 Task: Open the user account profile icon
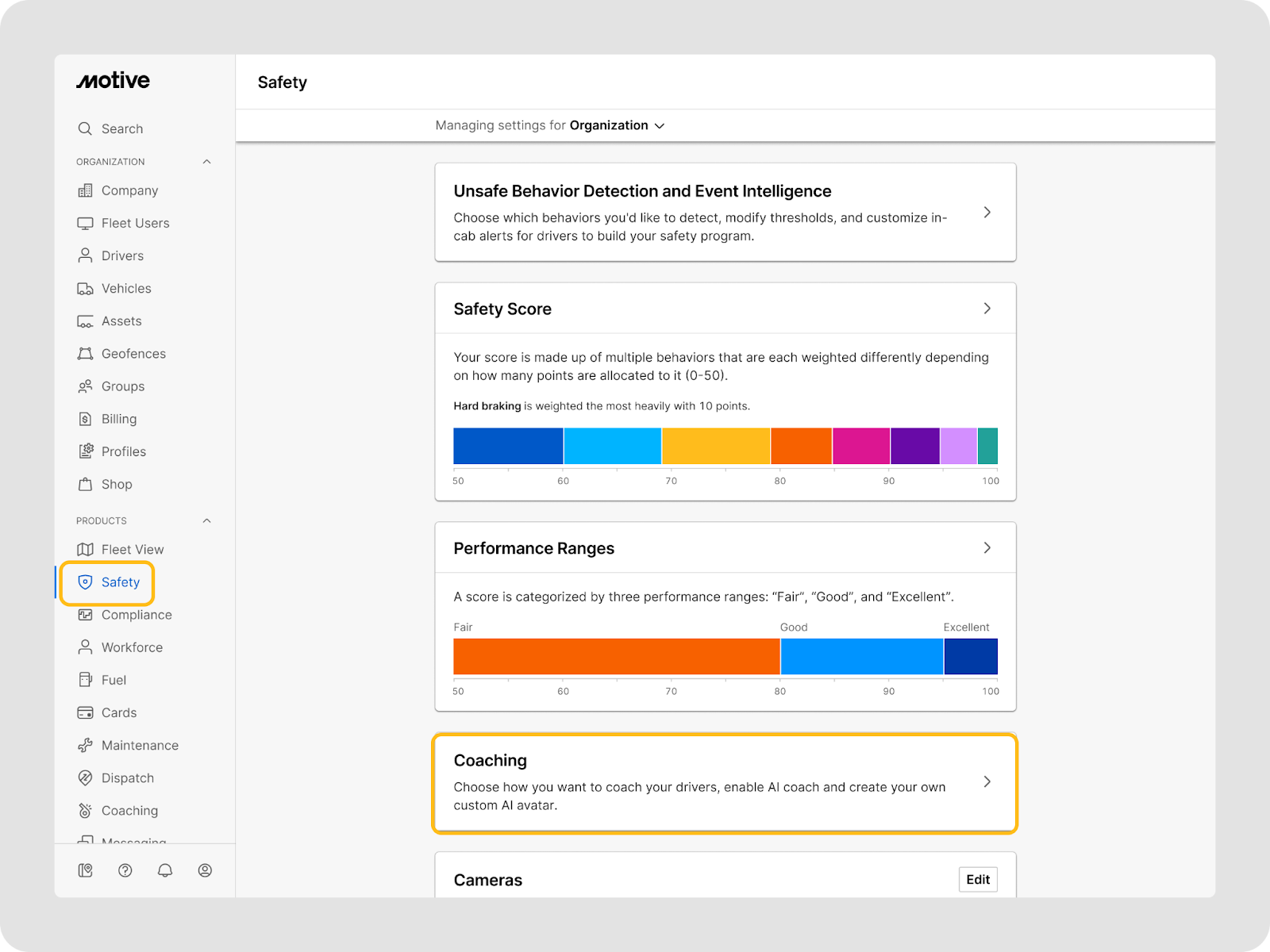(205, 870)
